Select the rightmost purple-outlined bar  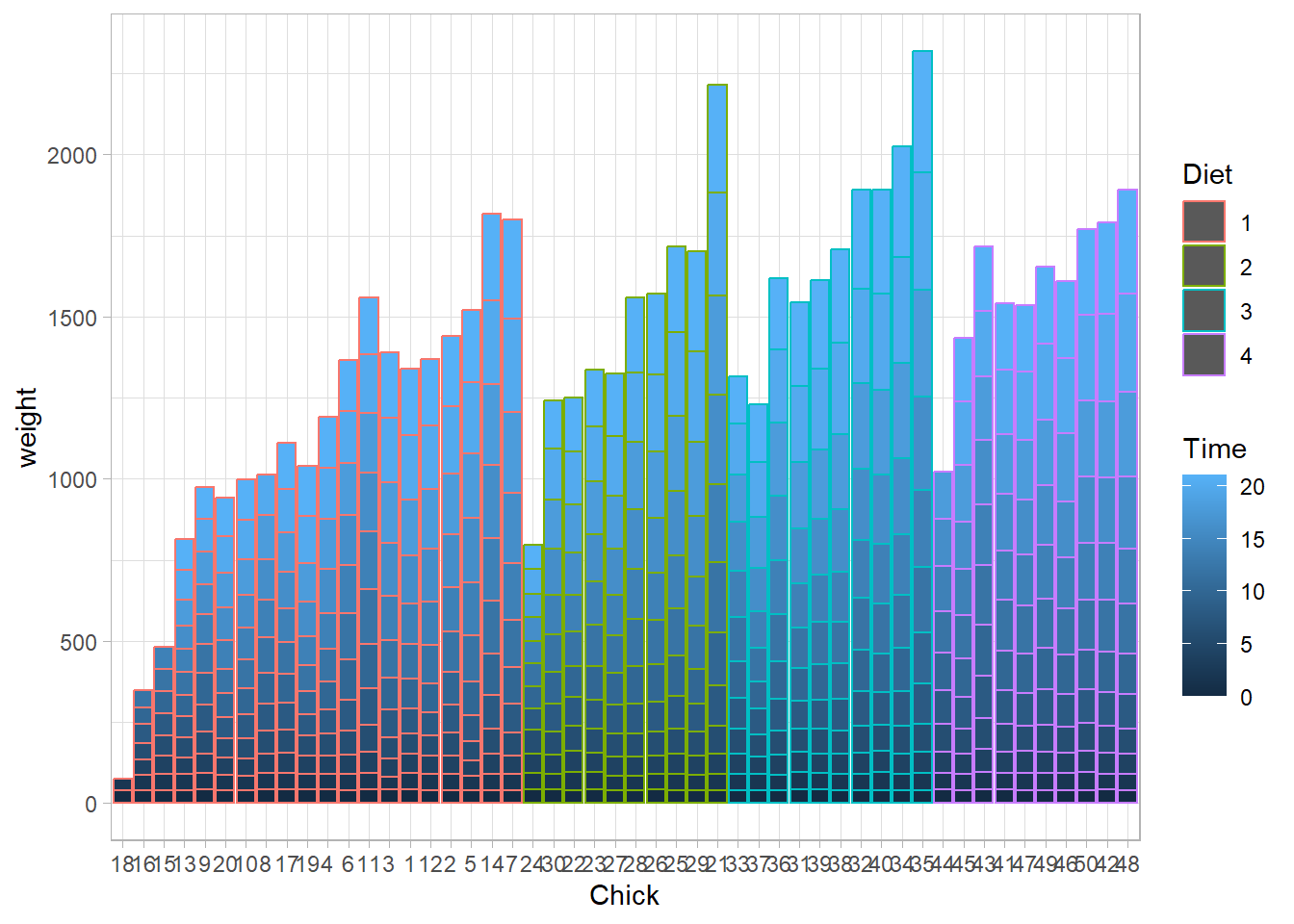1127,496
